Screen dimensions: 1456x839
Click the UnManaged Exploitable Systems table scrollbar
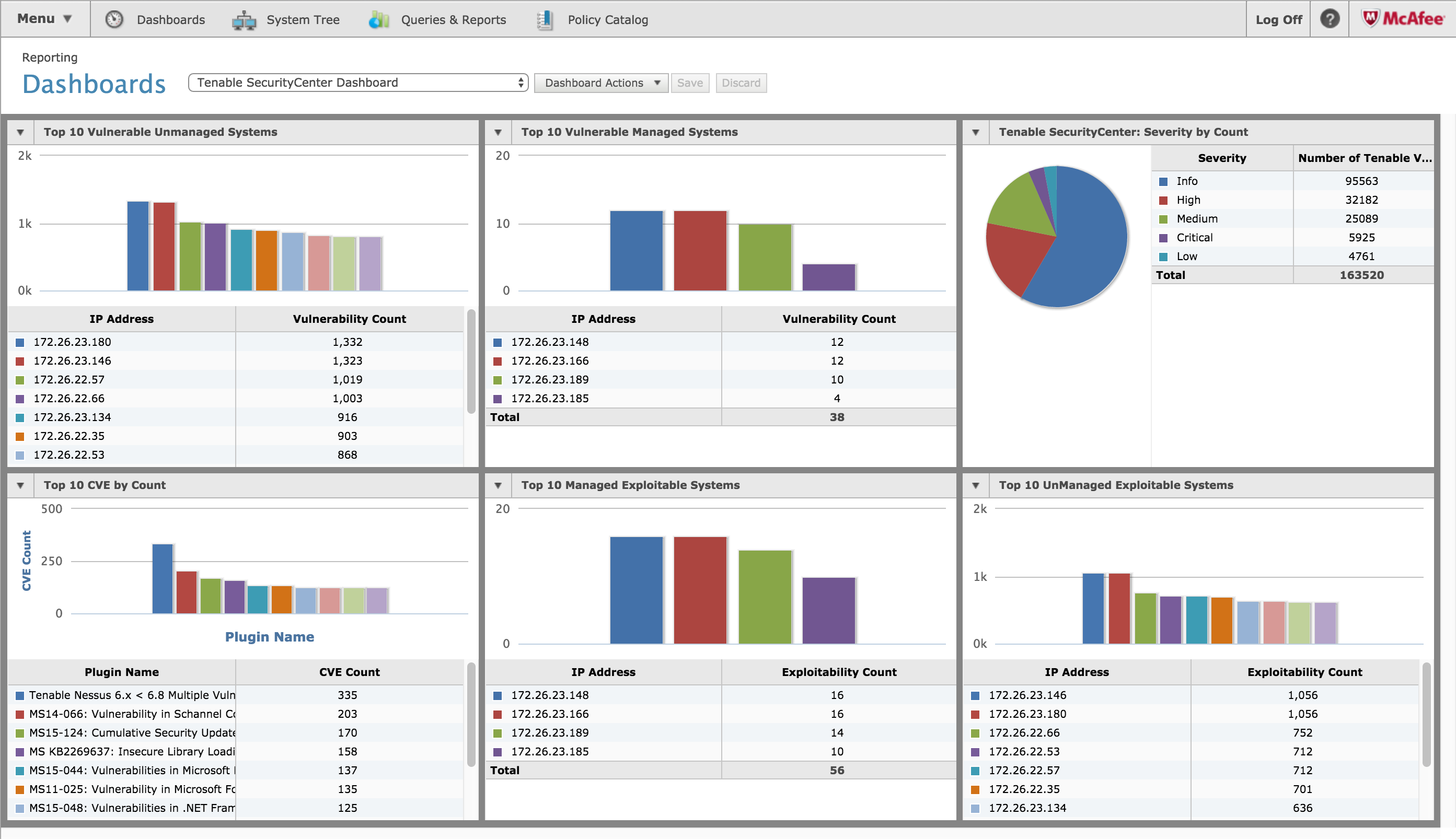click(1426, 715)
